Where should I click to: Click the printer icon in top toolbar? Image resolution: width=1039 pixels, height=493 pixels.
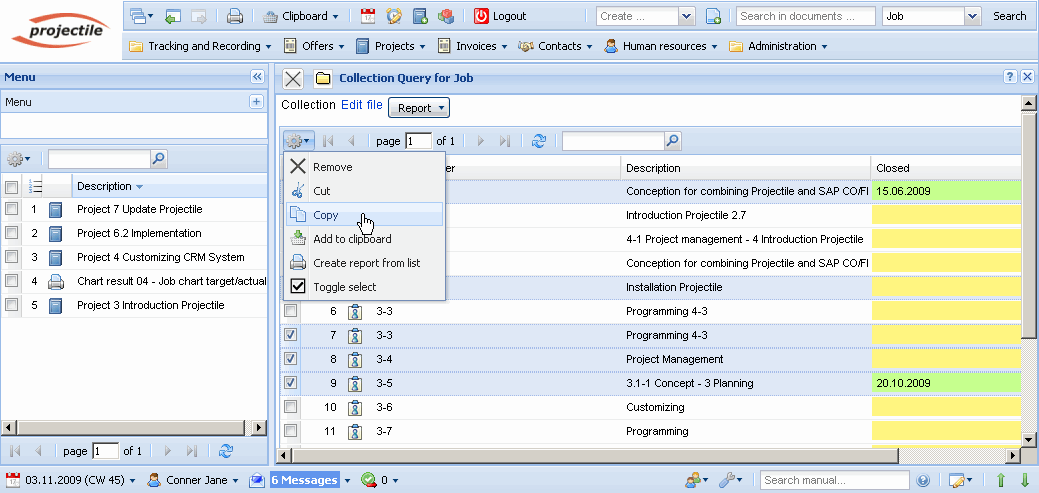tap(235, 16)
